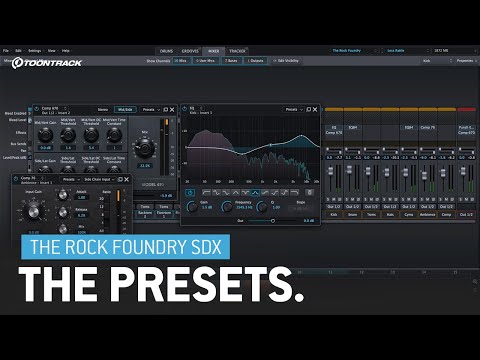
Task: Open Presets dropdown in EQ window
Action: click(x=294, y=109)
